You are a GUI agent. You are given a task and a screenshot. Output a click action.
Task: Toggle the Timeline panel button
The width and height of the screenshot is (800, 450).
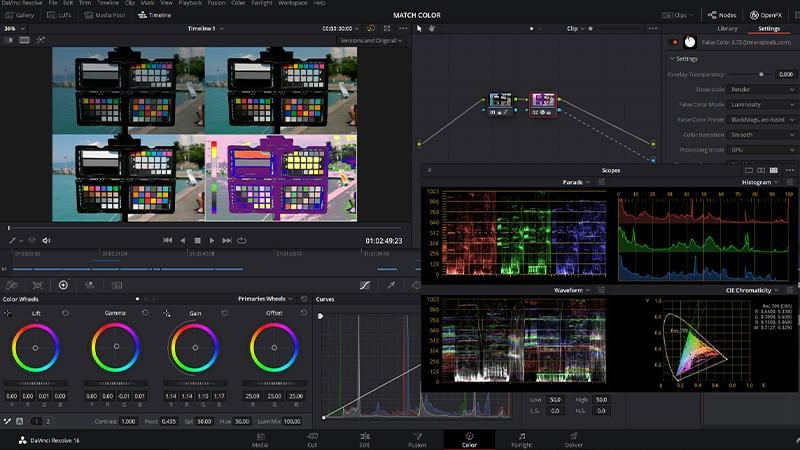155,16
